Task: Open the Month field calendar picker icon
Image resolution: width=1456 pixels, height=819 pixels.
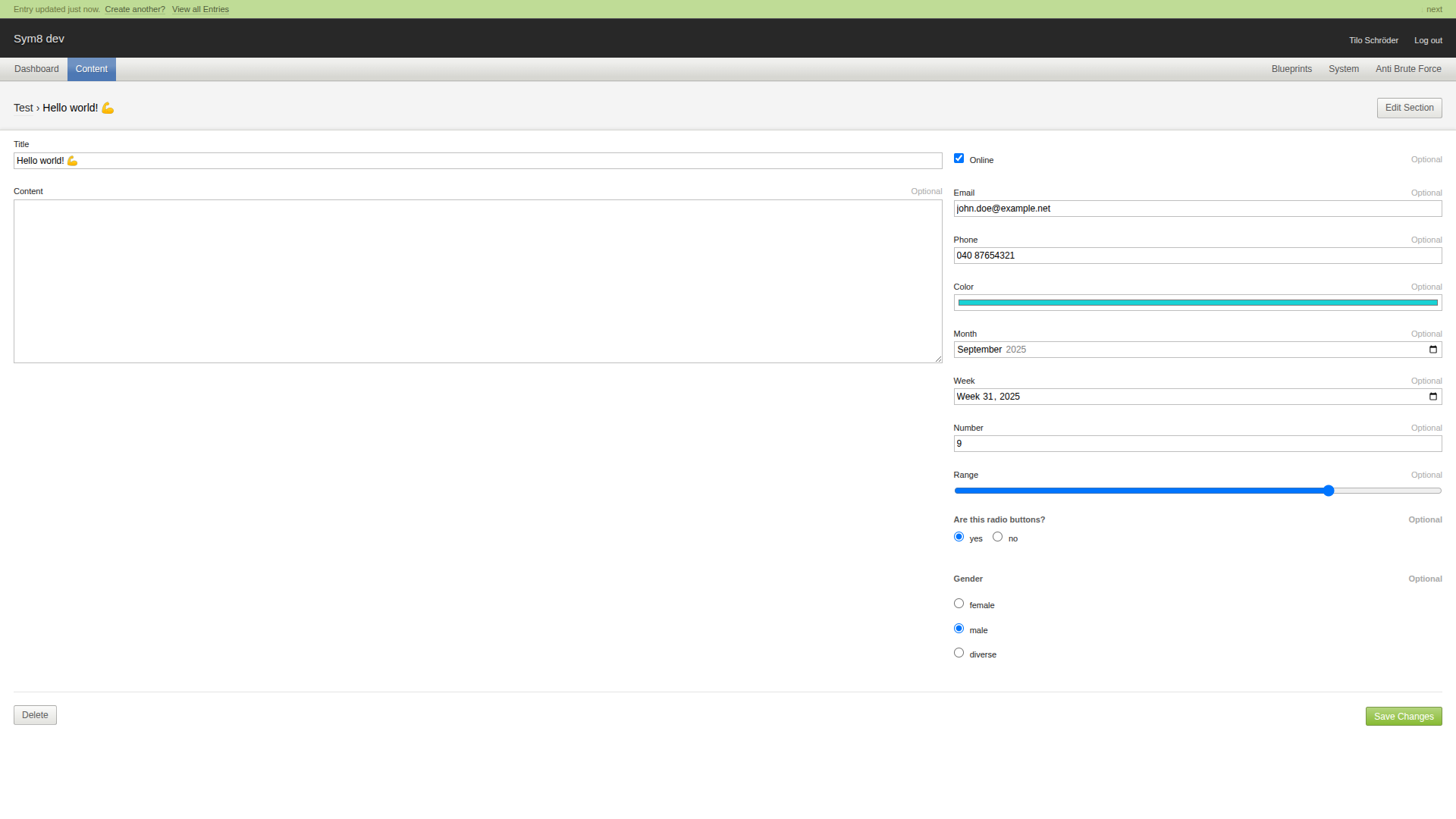Action: (x=1432, y=350)
